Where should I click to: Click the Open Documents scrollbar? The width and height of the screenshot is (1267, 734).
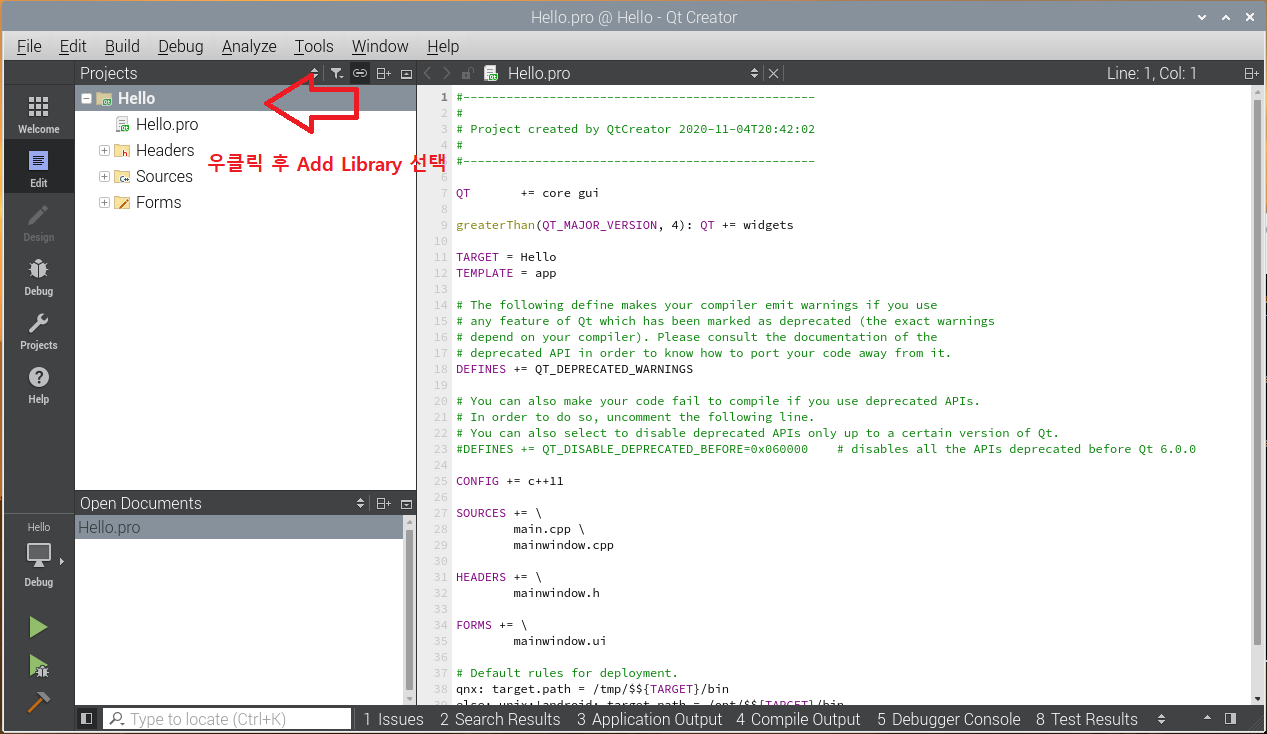coord(408,609)
